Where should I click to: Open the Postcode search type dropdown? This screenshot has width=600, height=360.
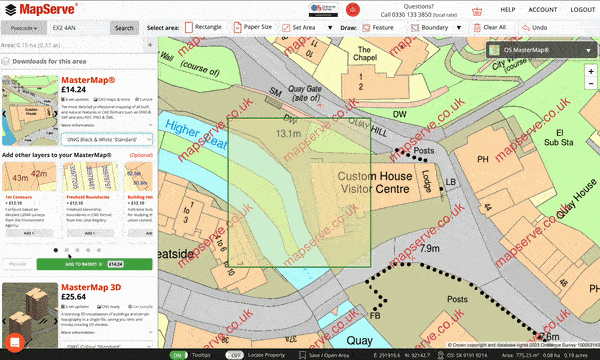tap(24, 28)
